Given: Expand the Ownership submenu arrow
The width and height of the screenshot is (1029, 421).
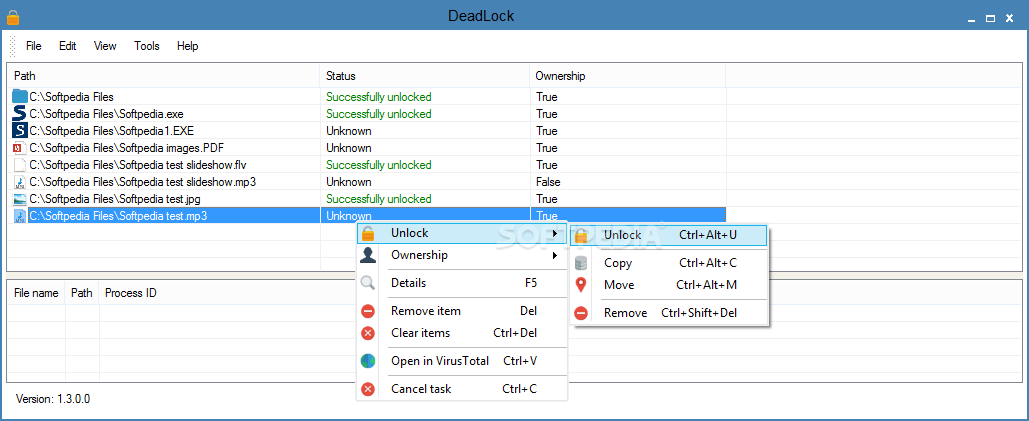Looking at the screenshot, I should 555,255.
